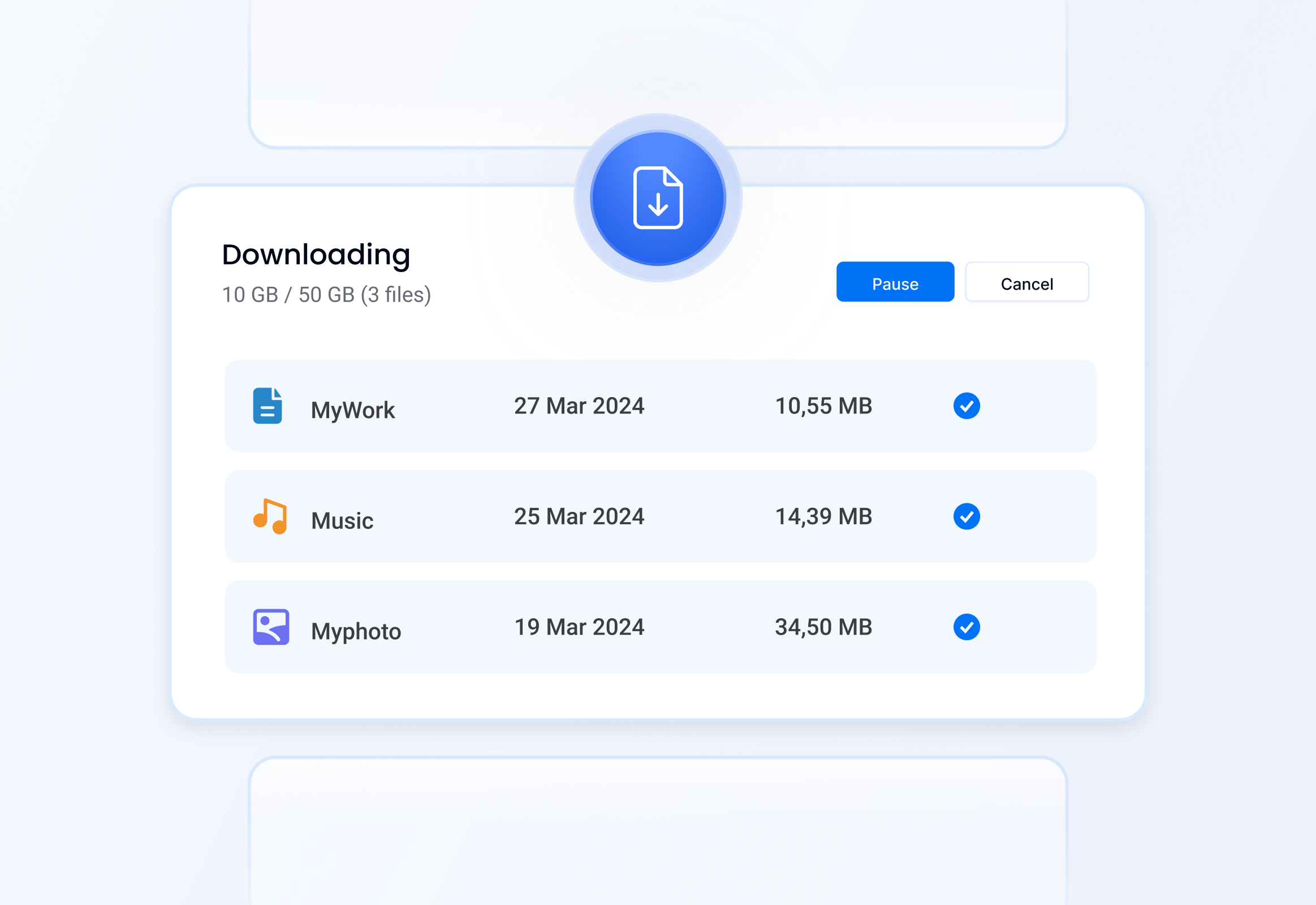
Task: Click the 34,50 MB size label for Myphoto
Action: 823,627
